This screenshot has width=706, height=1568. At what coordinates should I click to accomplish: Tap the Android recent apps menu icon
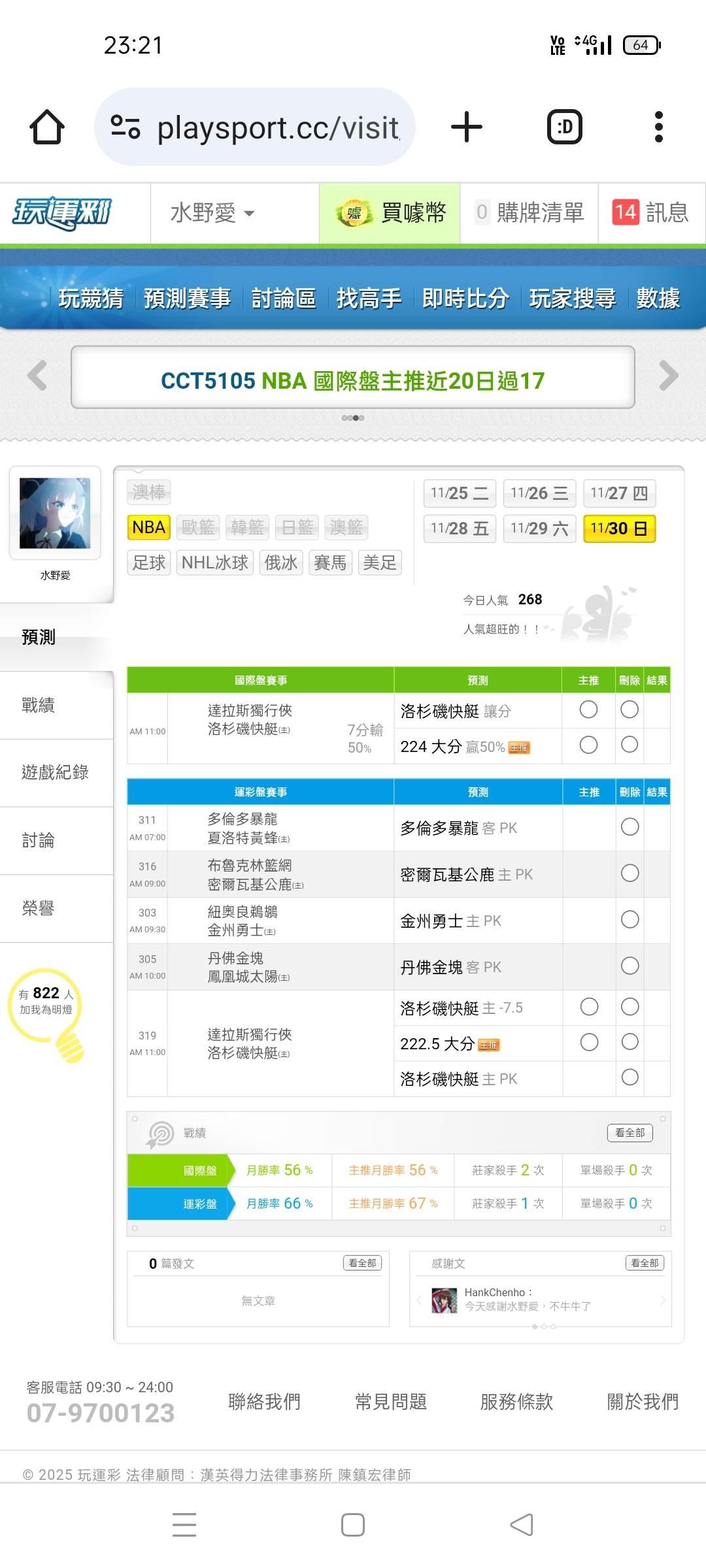[184, 1525]
